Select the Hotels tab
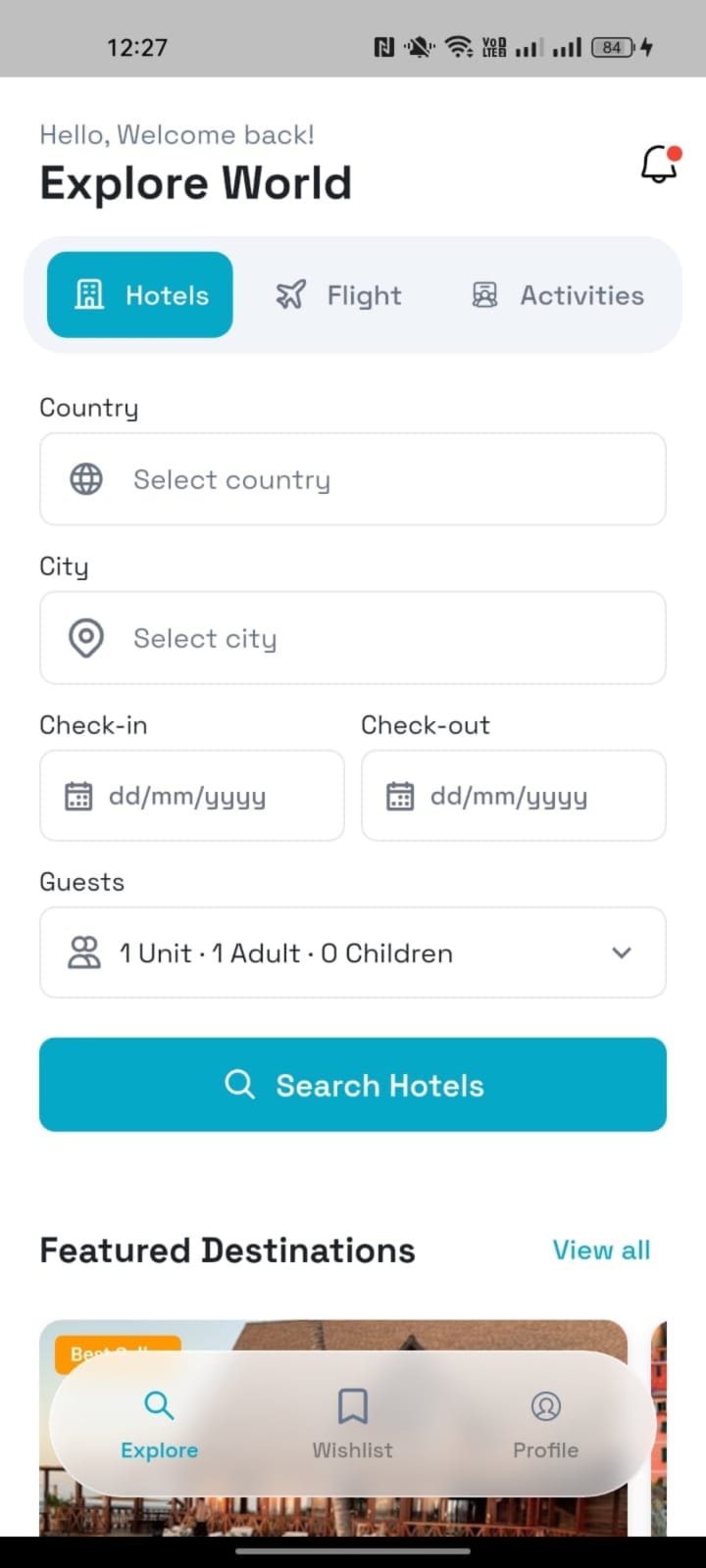Screen dimensions: 706x1568 coord(140,295)
